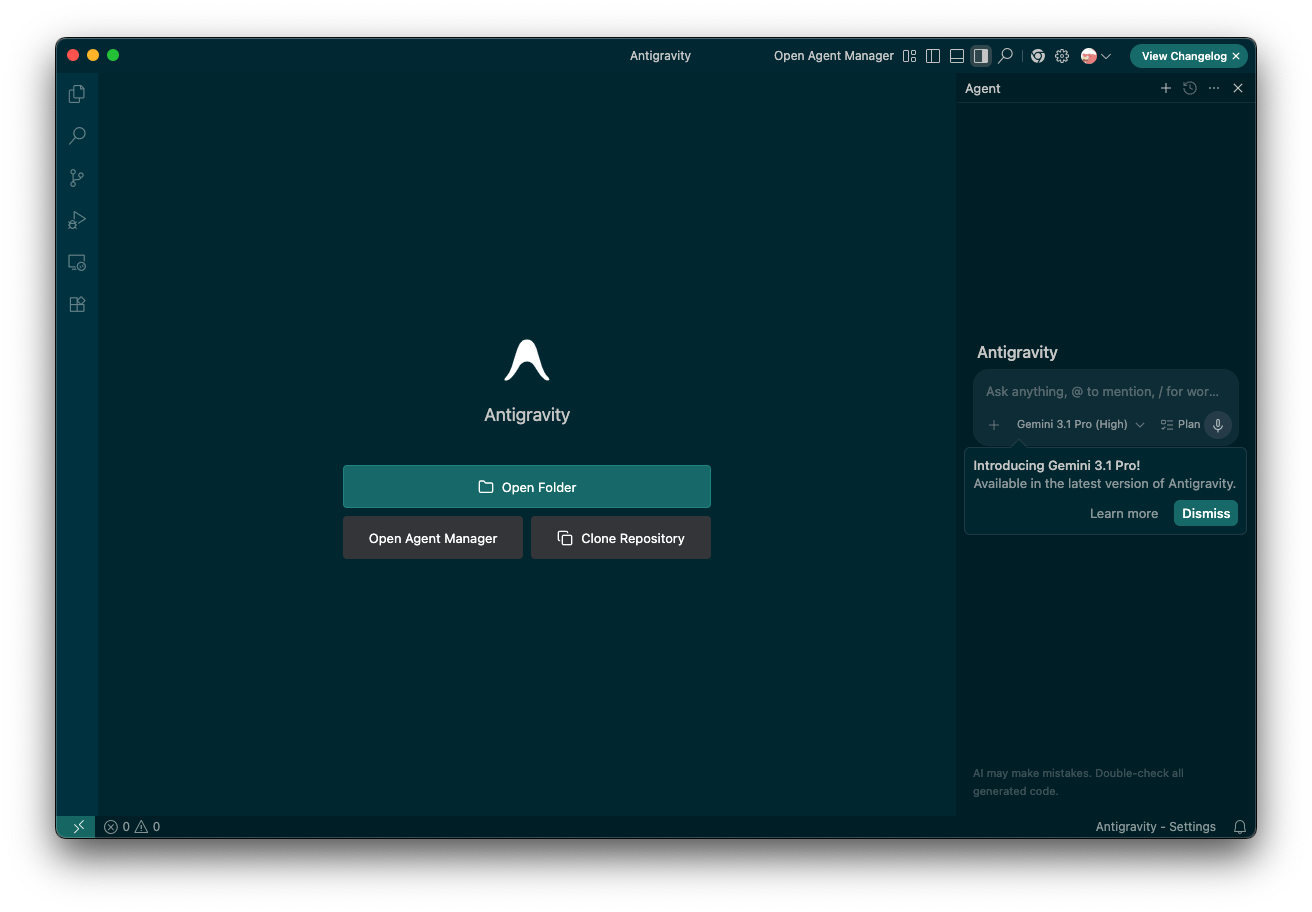Click the remote window indicator in the status bar
Viewport: 1312px width, 912px height.
point(76,827)
